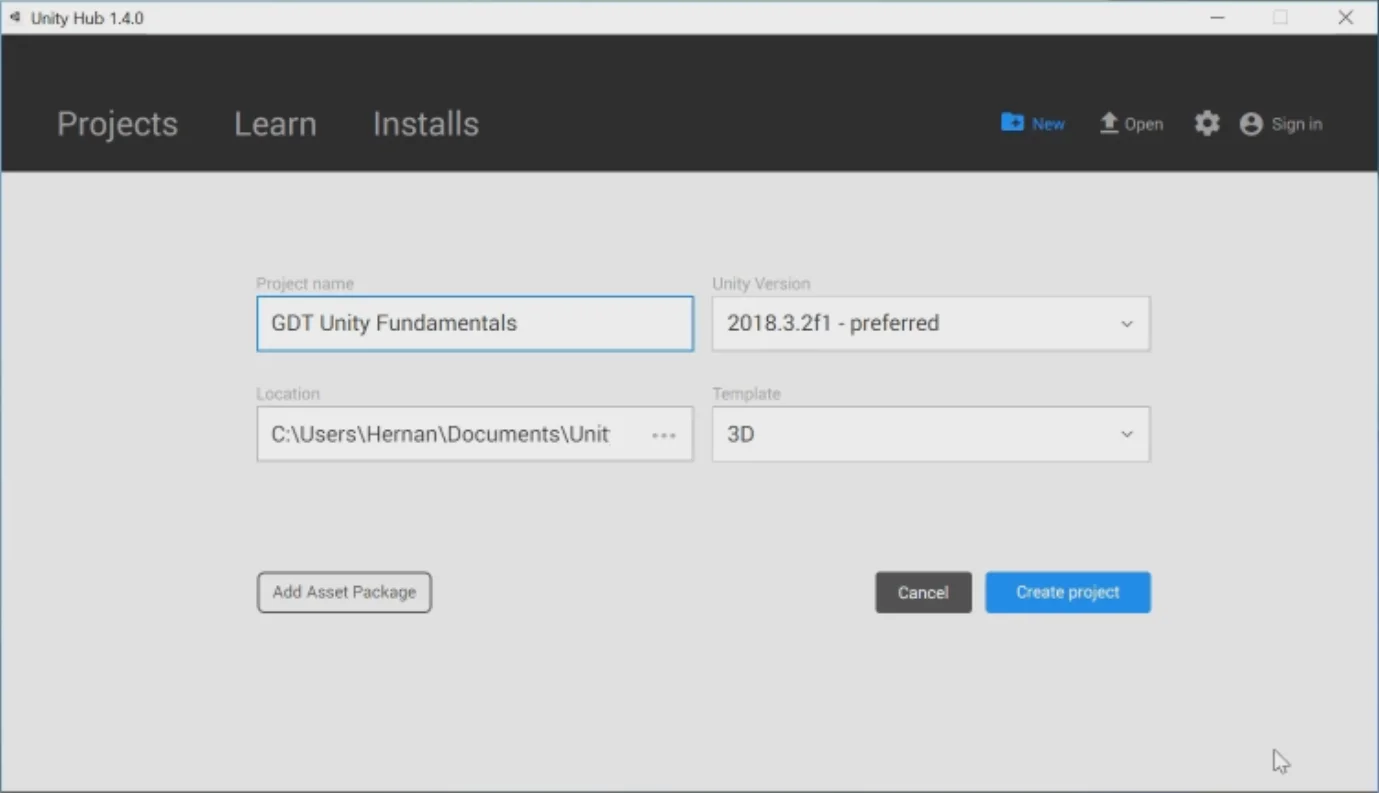Open settings via the gear icon

[1207, 124]
